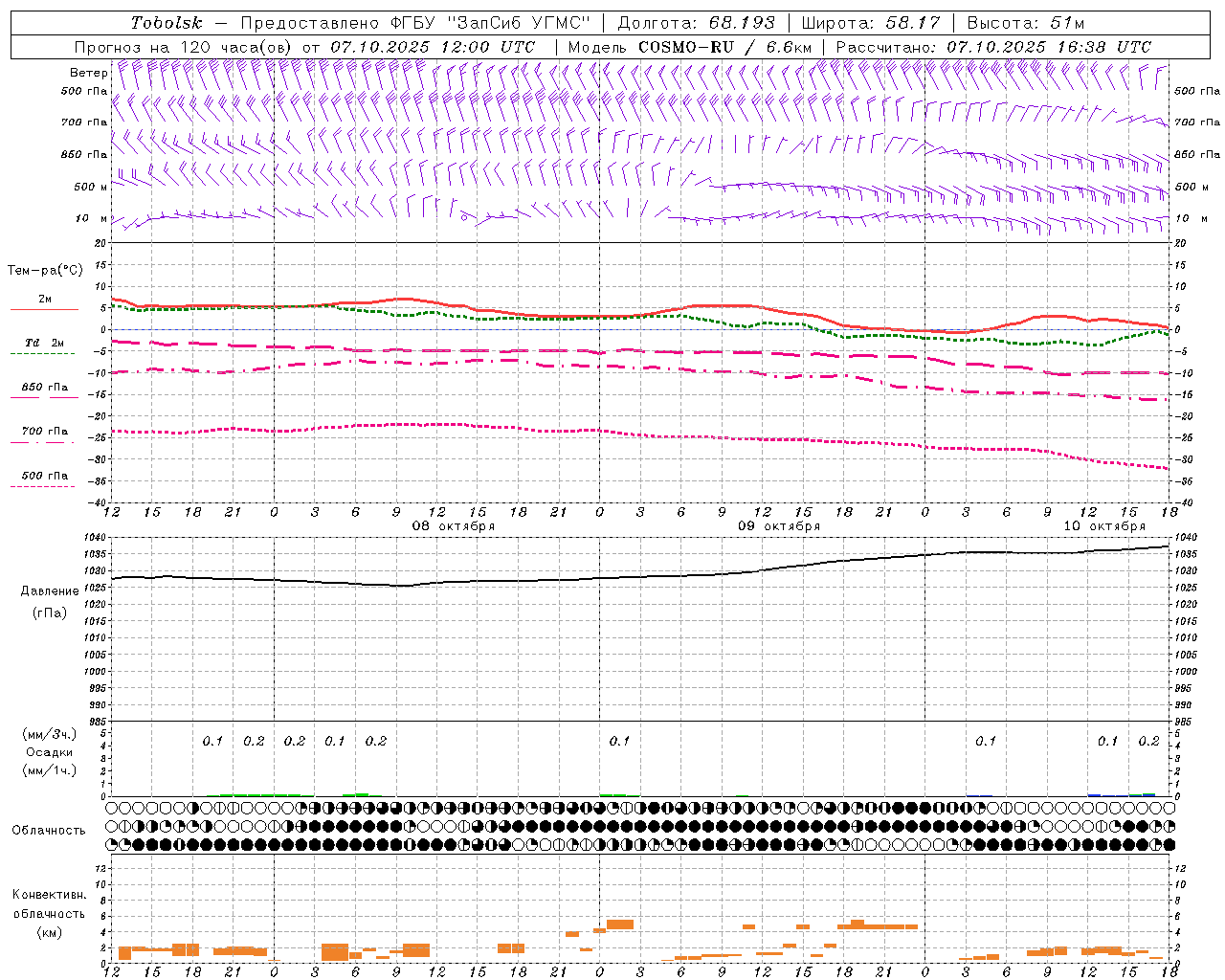Image resolution: width=1225 pixels, height=980 pixels.
Task: Select the forecast start 07.10.2025 12:00 UTC
Action: [x=433, y=47]
